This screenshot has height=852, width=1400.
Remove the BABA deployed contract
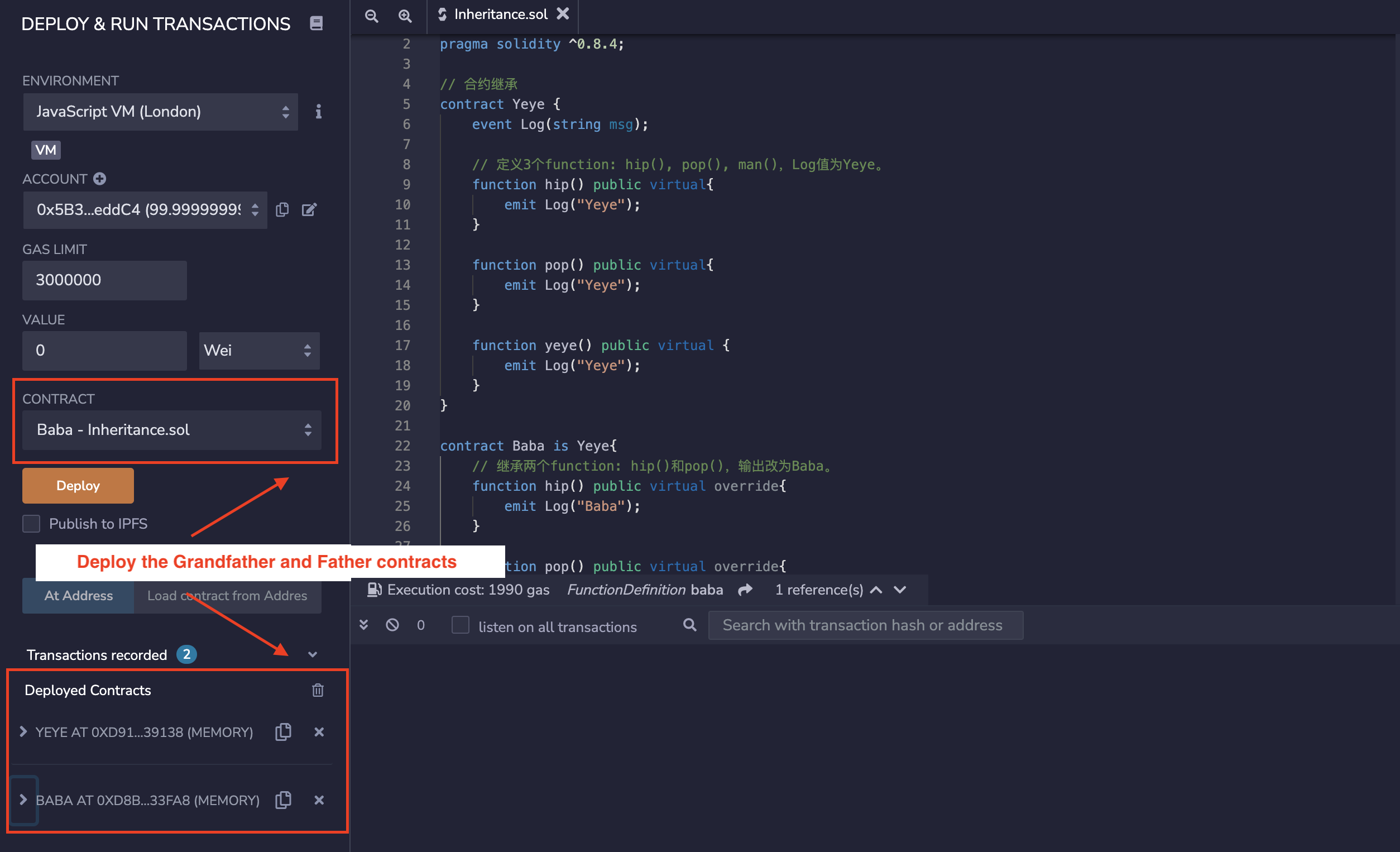point(319,800)
